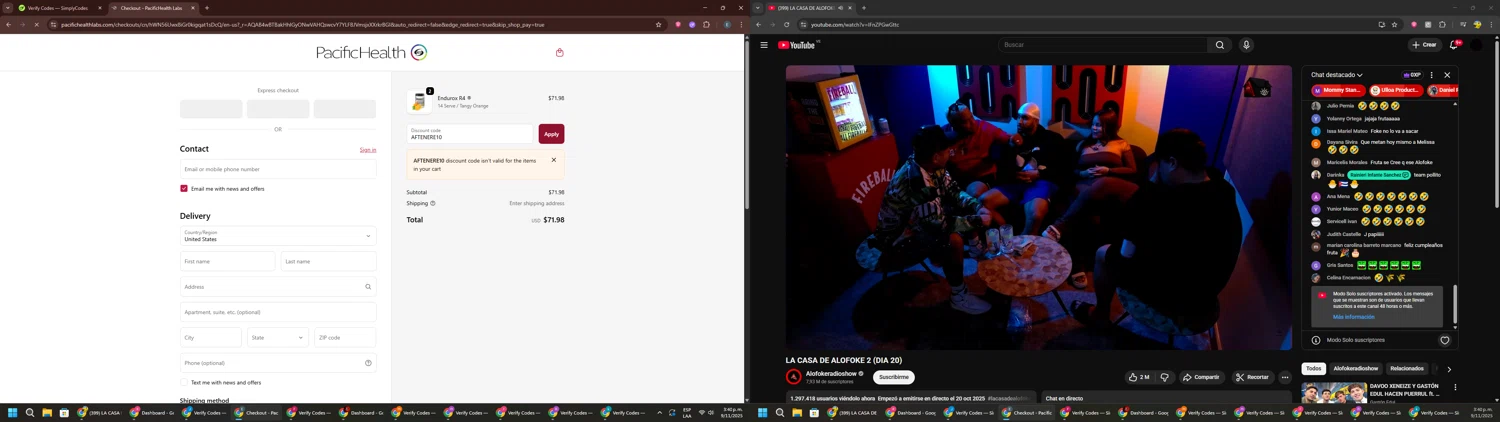Open options for DAVOO XENEIZE video
The height and width of the screenshot is (422, 1500).
coord(1455,387)
